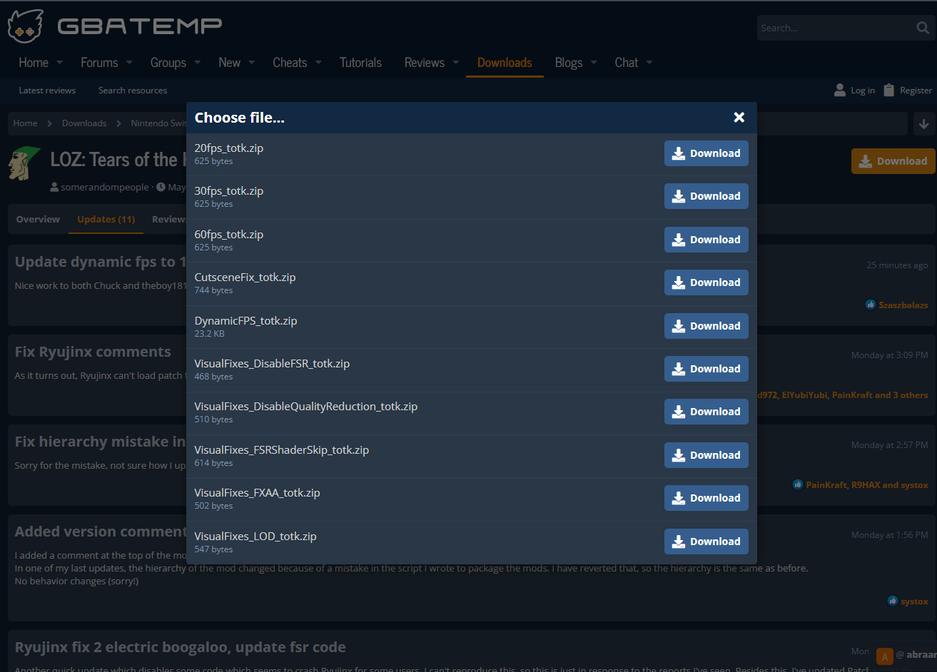The height and width of the screenshot is (672, 937).
Task: Click the orange Download button on page
Action: [893, 161]
